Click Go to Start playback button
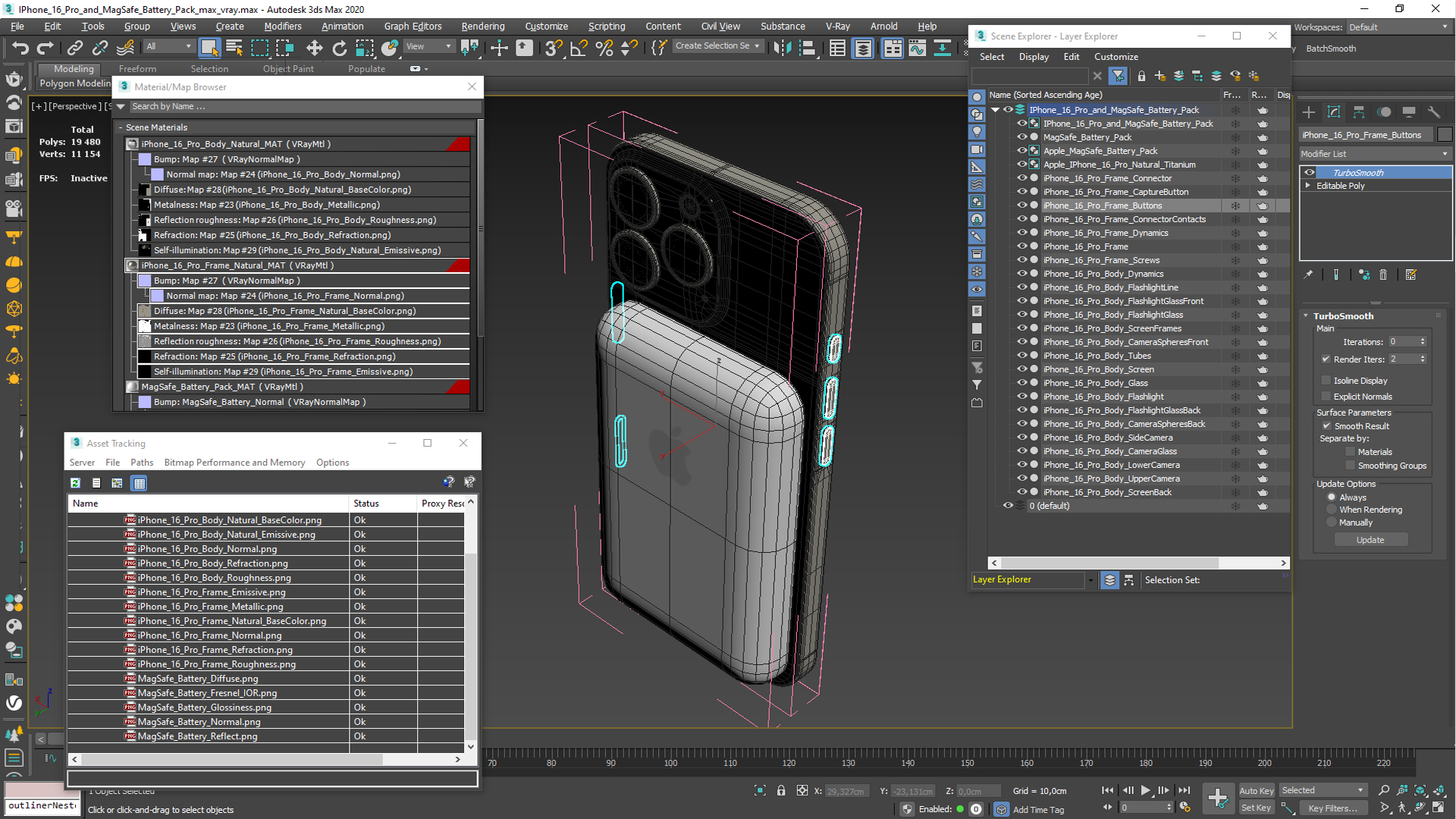 (x=1107, y=790)
